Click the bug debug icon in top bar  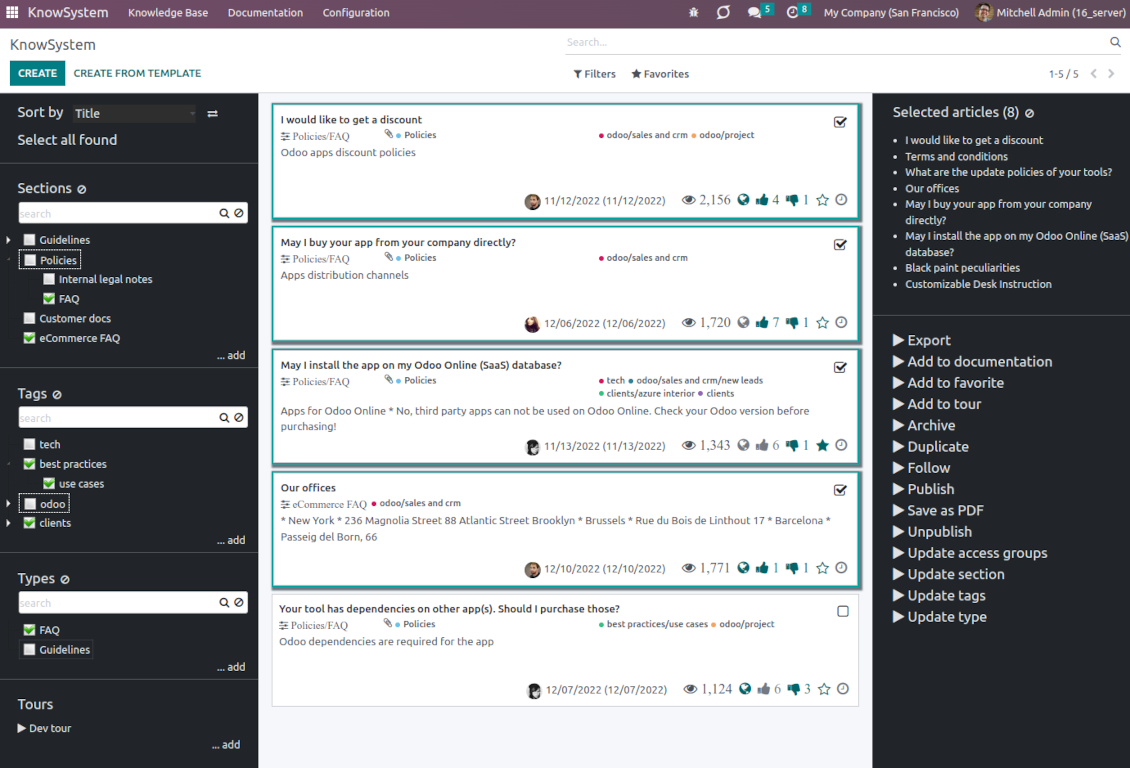click(x=693, y=12)
